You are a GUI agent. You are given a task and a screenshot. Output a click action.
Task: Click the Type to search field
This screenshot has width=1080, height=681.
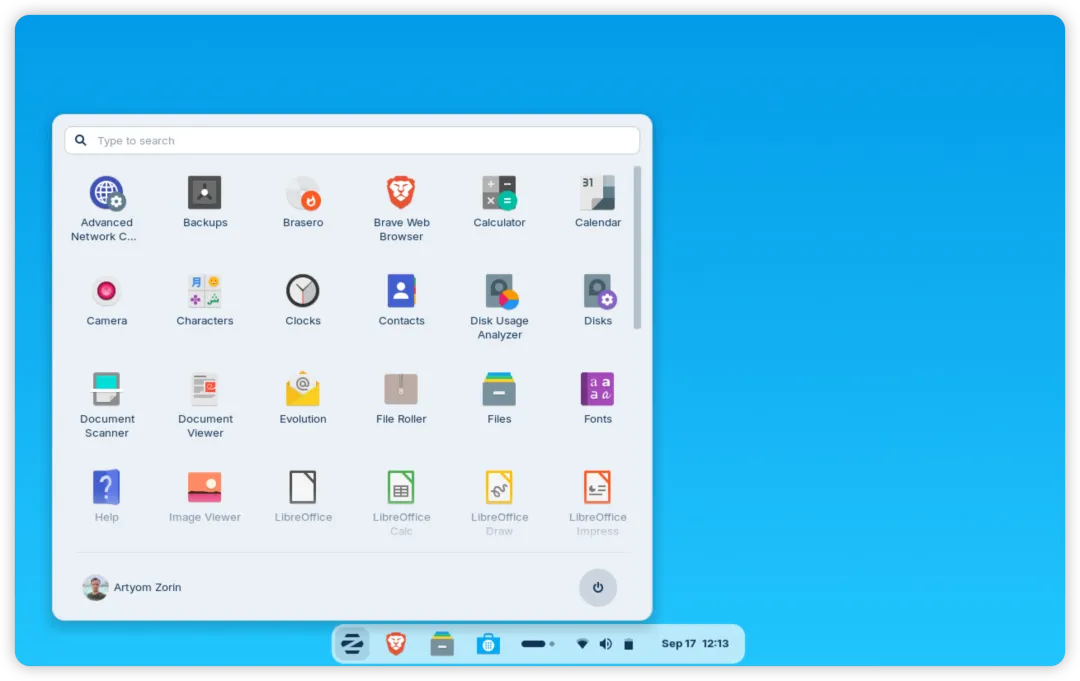[x=352, y=140]
